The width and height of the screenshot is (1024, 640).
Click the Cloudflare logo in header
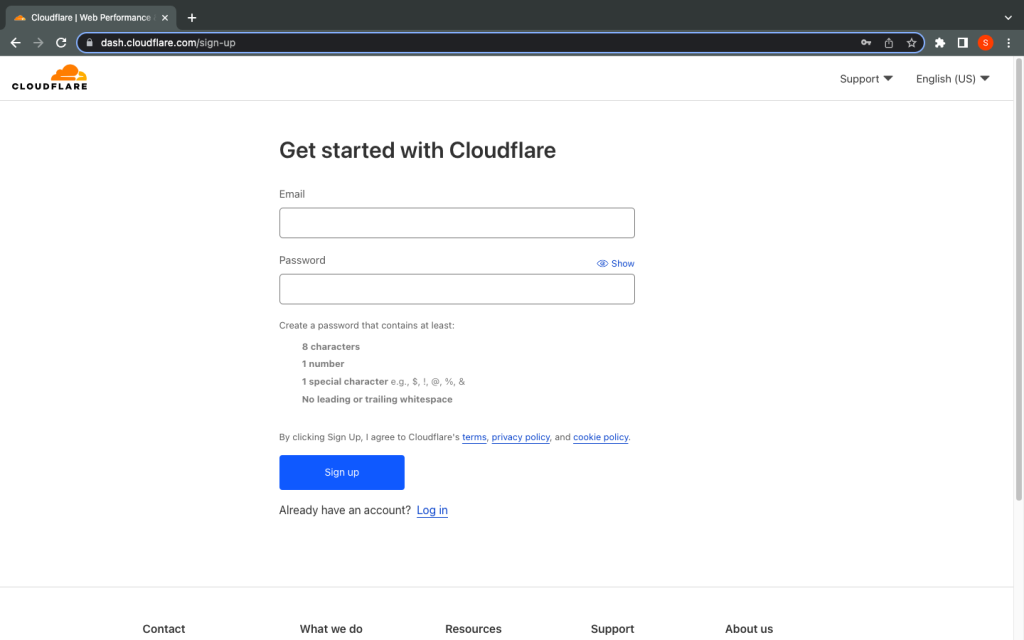[50, 78]
